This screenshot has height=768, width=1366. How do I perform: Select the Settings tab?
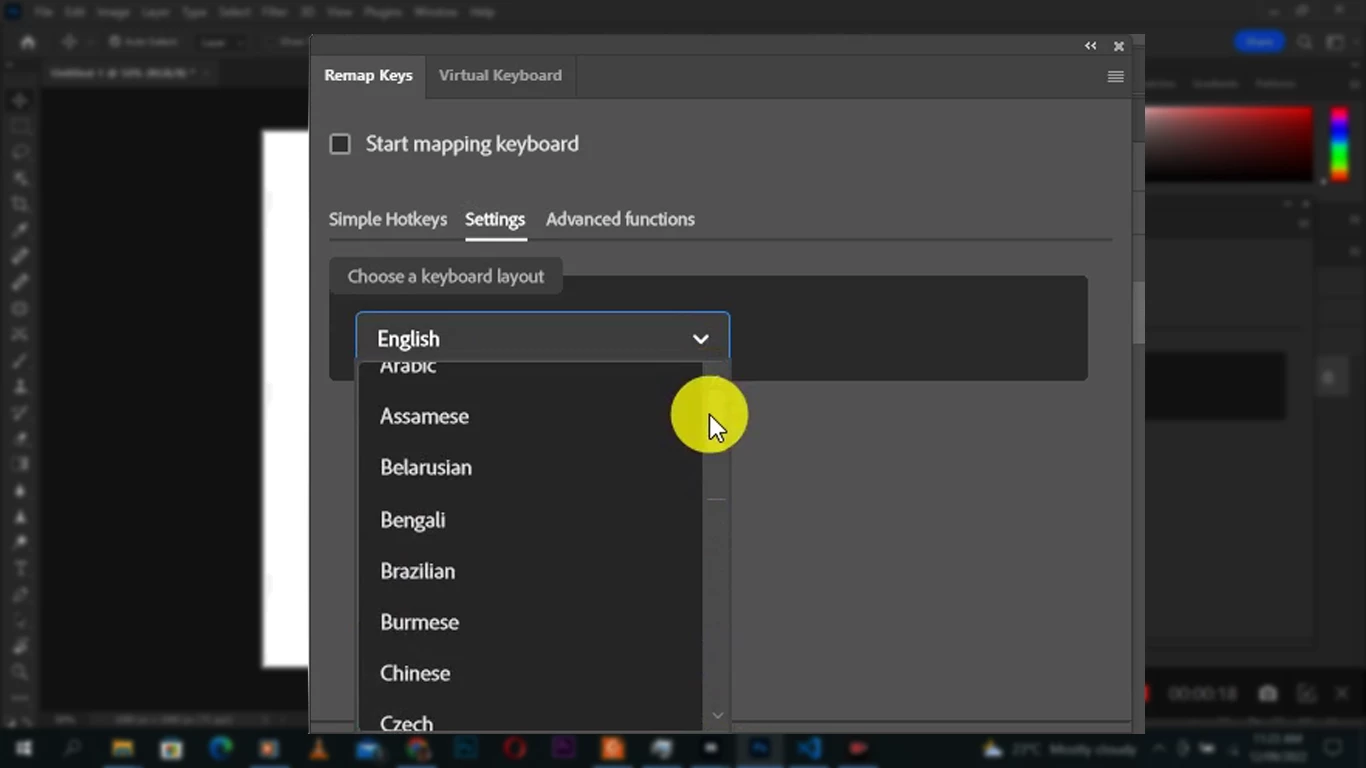[x=495, y=219]
